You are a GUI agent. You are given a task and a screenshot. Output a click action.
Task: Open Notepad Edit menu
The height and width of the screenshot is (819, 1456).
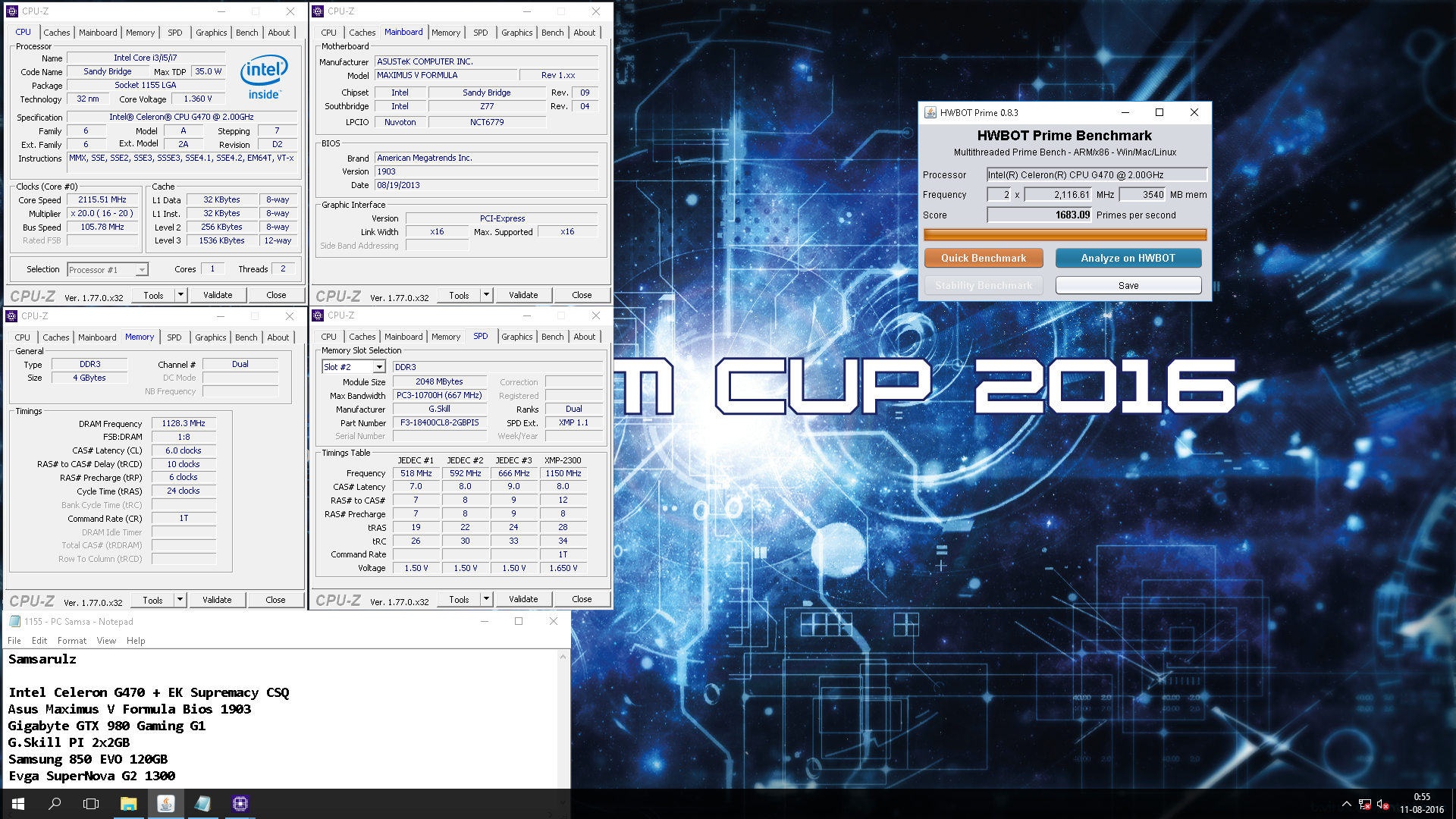39,641
